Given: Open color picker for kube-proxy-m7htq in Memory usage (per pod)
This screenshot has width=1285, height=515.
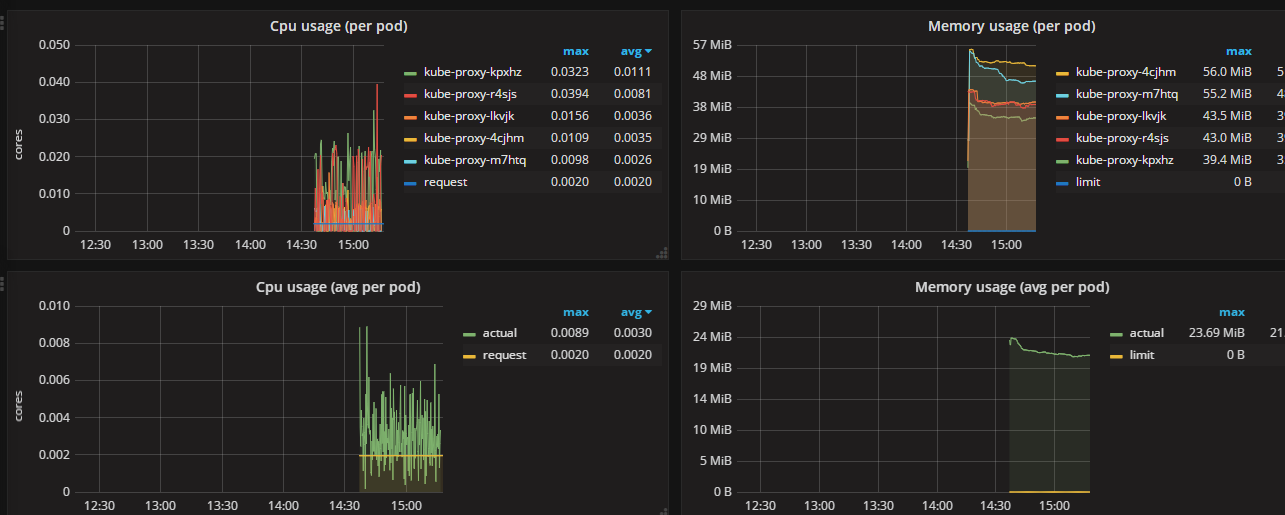Looking at the screenshot, I should (x=1062, y=95).
